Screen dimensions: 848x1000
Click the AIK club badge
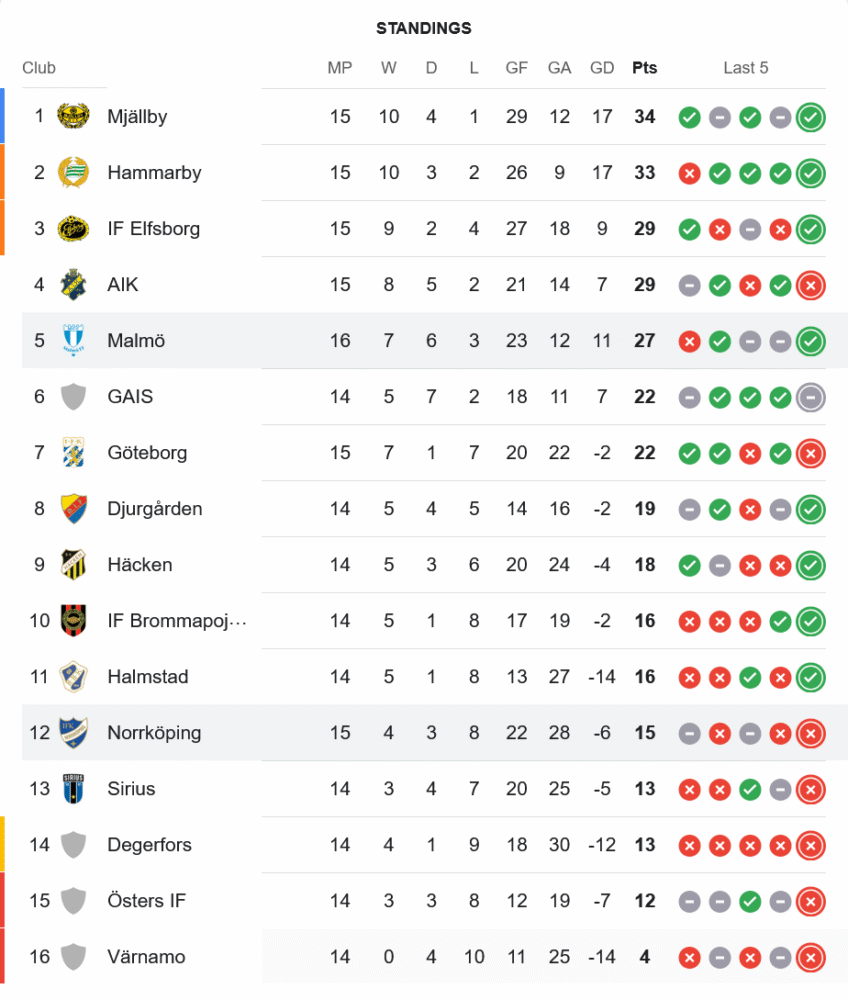tap(73, 285)
